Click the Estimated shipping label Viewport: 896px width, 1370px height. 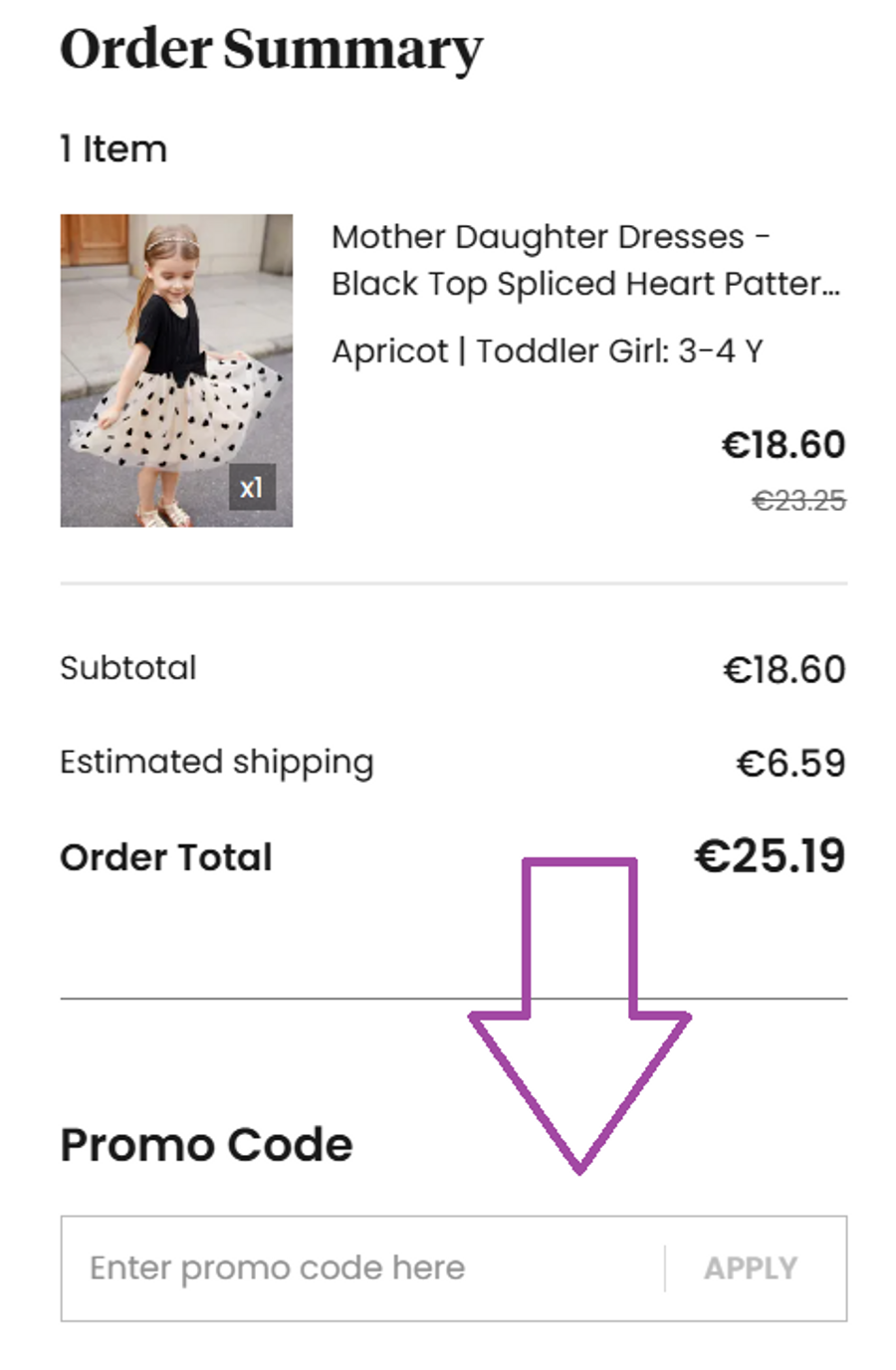tap(217, 763)
